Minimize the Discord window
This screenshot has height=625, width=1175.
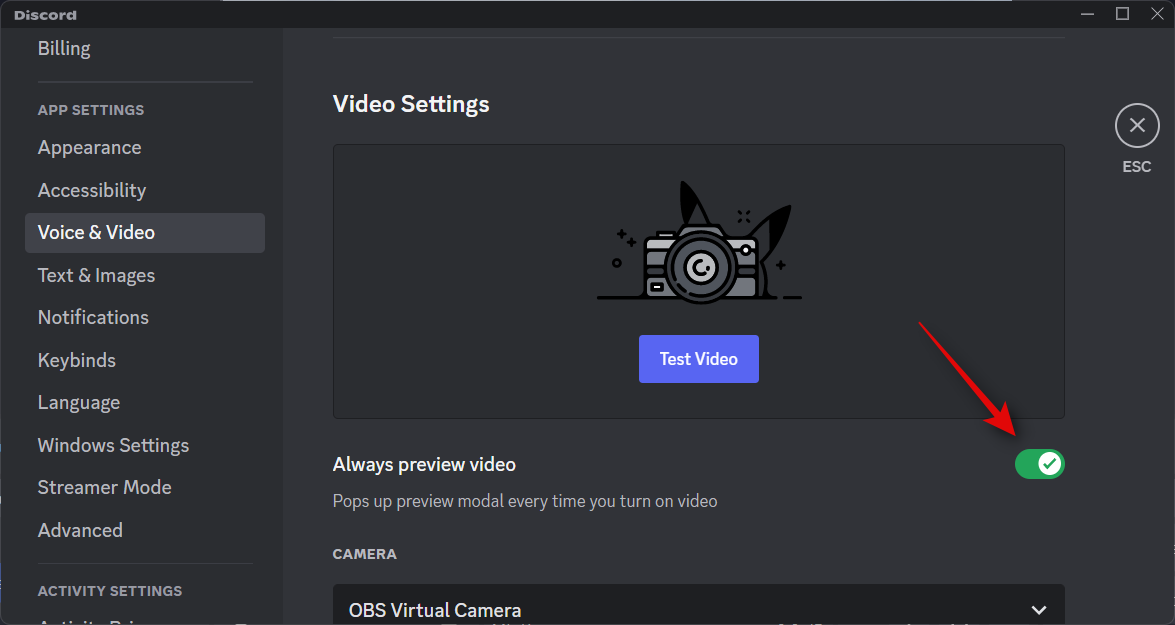click(x=1087, y=14)
